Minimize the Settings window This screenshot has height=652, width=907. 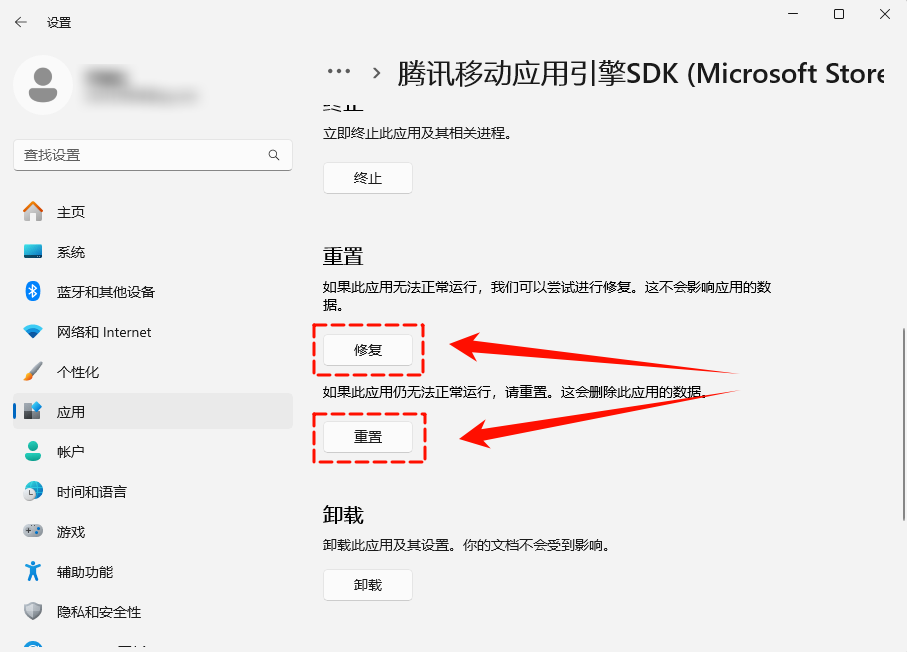point(793,14)
